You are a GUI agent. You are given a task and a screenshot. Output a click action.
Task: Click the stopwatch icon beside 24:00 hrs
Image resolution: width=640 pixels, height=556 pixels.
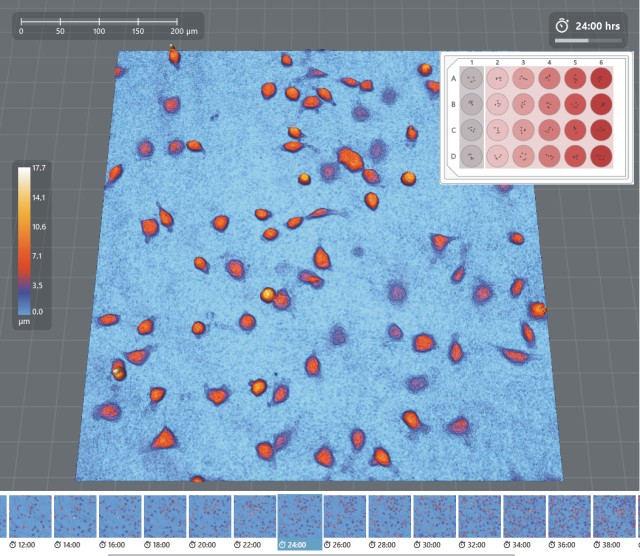pyautogui.click(x=562, y=24)
